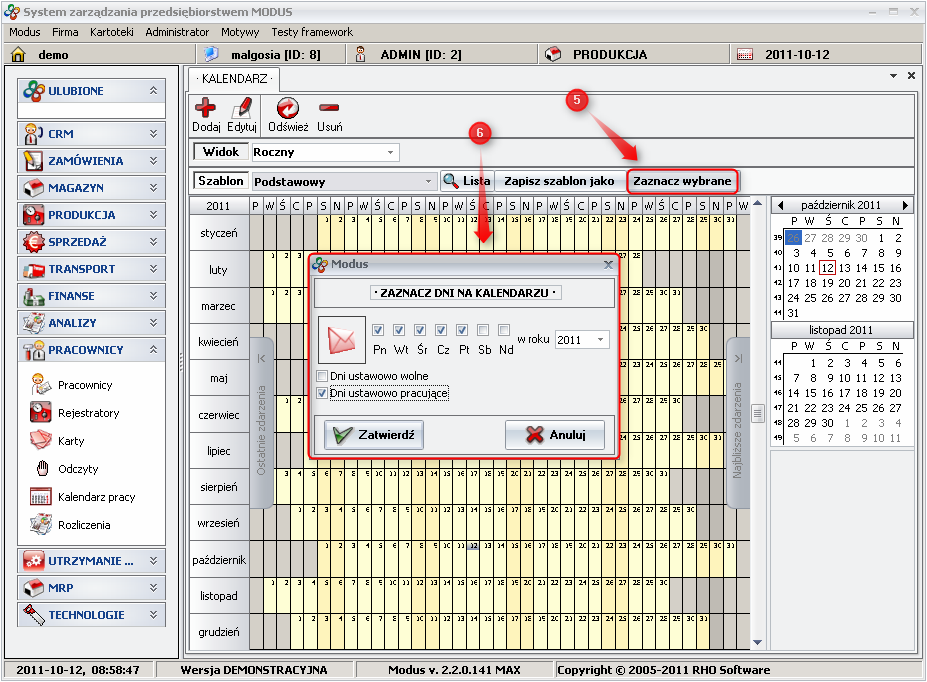Image resolution: width=927 pixels, height=682 pixels.
Task: Open Kalendarz pracy in sidebar
Action: [96, 497]
